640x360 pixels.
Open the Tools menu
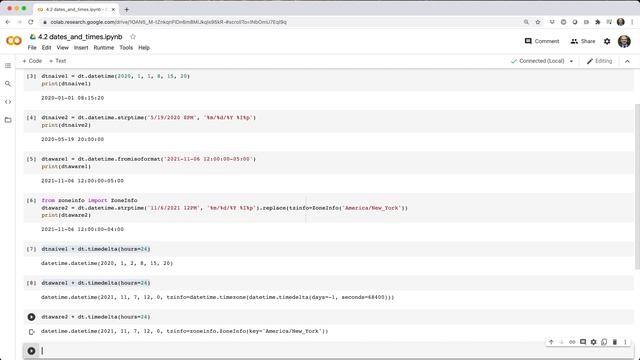[x=126, y=48]
